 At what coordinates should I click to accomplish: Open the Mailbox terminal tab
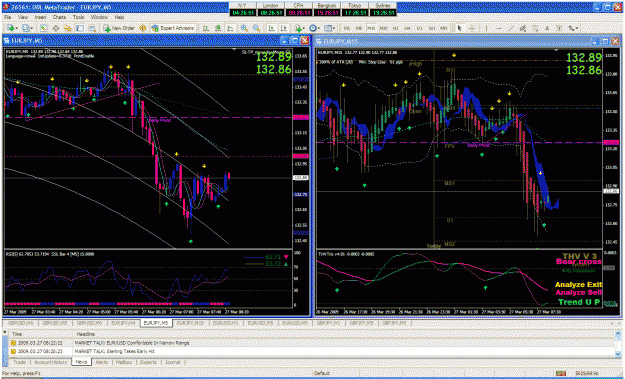[x=124, y=362]
